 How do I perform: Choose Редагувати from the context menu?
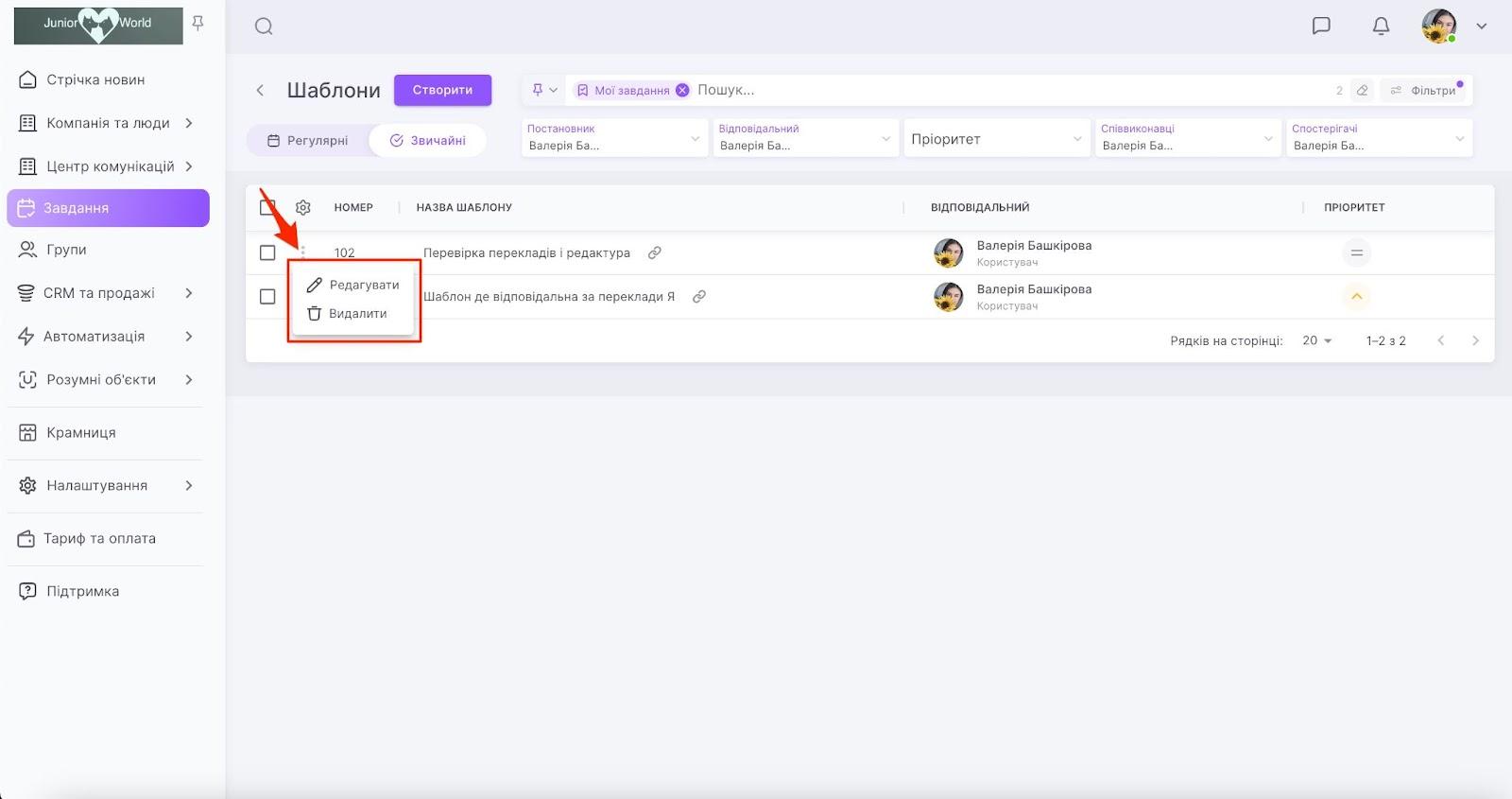tap(364, 285)
